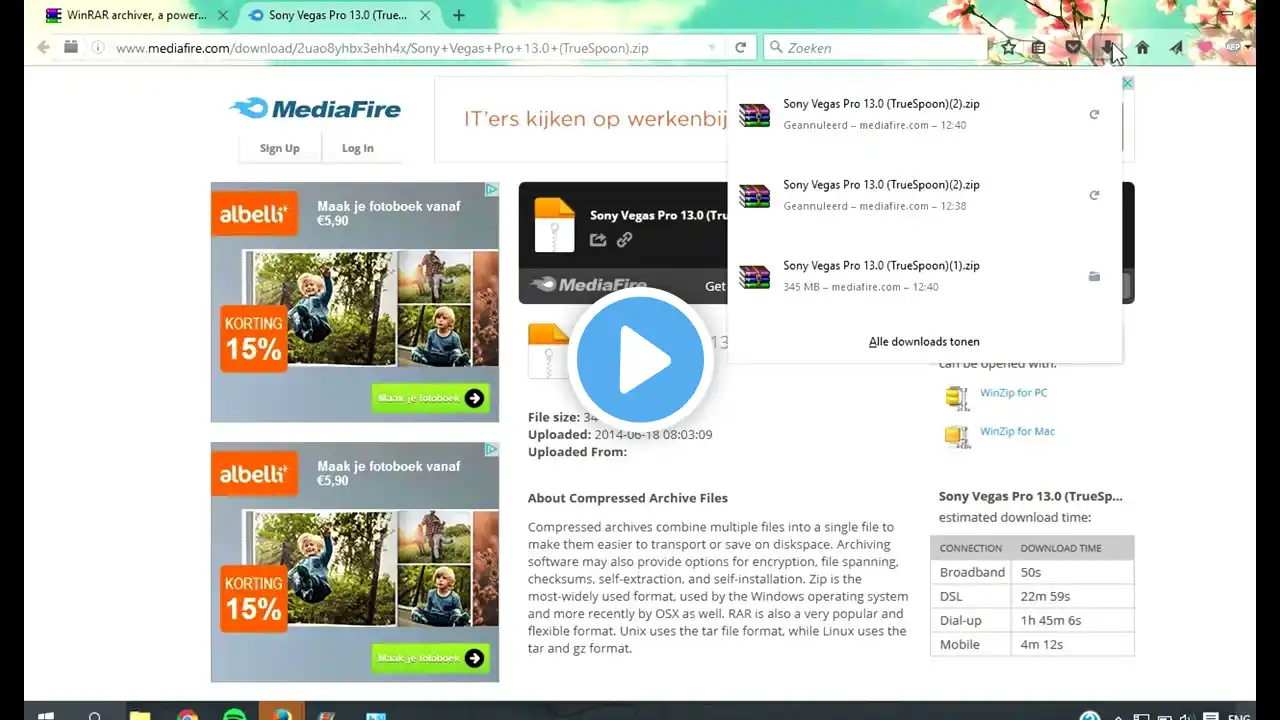Close the IT'ers banner advertisement
The width and height of the screenshot is (1280, 720).
point(1127,83)
